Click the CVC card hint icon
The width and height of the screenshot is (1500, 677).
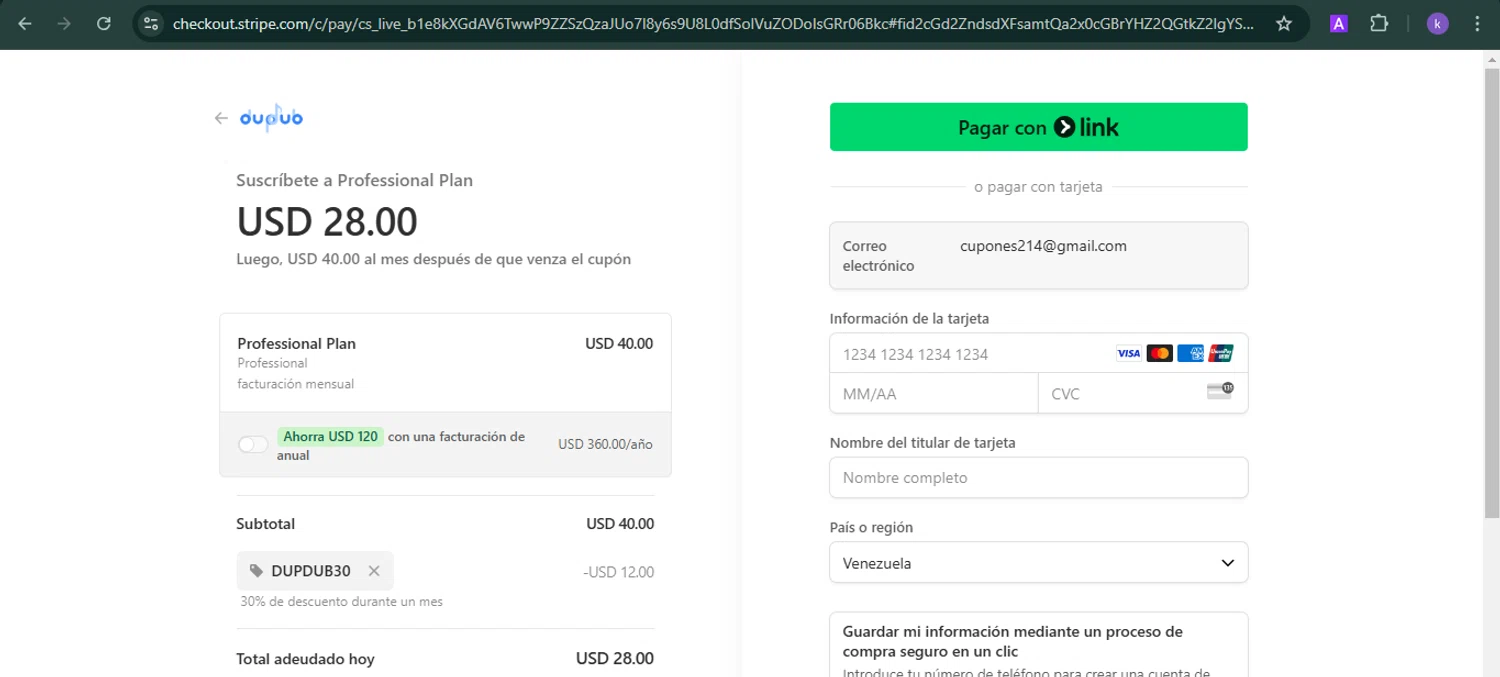1221,391
